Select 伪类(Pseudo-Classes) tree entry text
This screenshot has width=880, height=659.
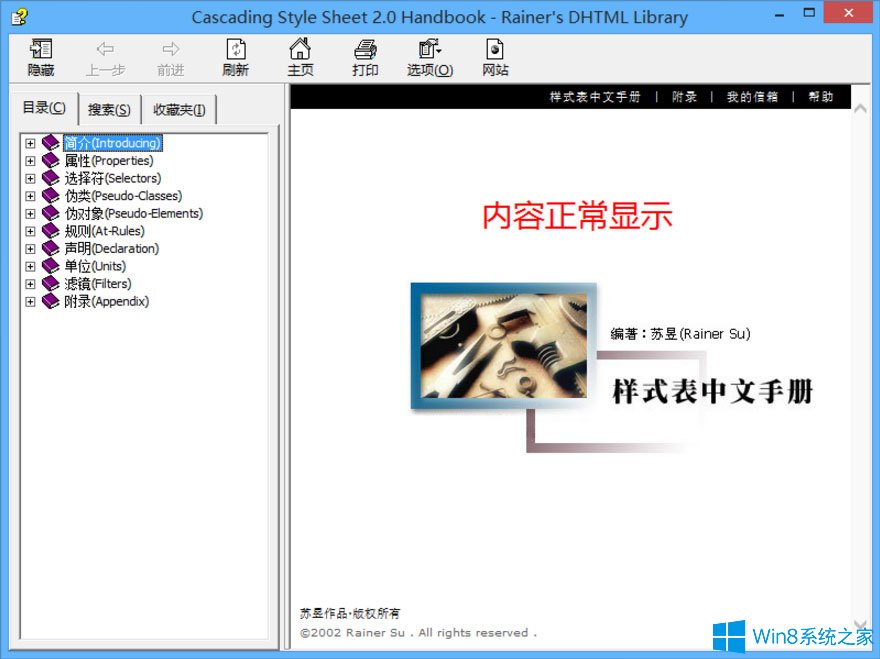tap(123, 196)
